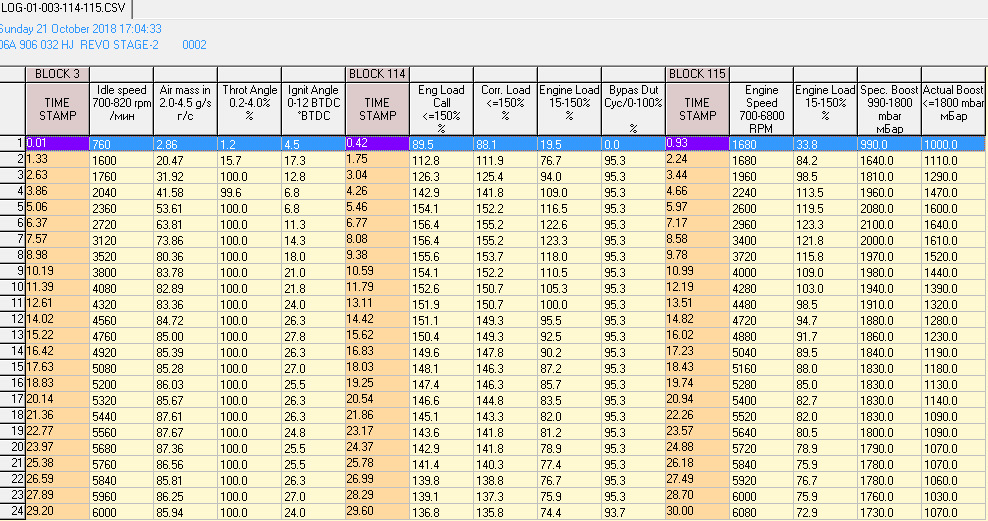The image size is (988, 521).
Task: Select air mass cell 2.86
Action: point(185,144)
